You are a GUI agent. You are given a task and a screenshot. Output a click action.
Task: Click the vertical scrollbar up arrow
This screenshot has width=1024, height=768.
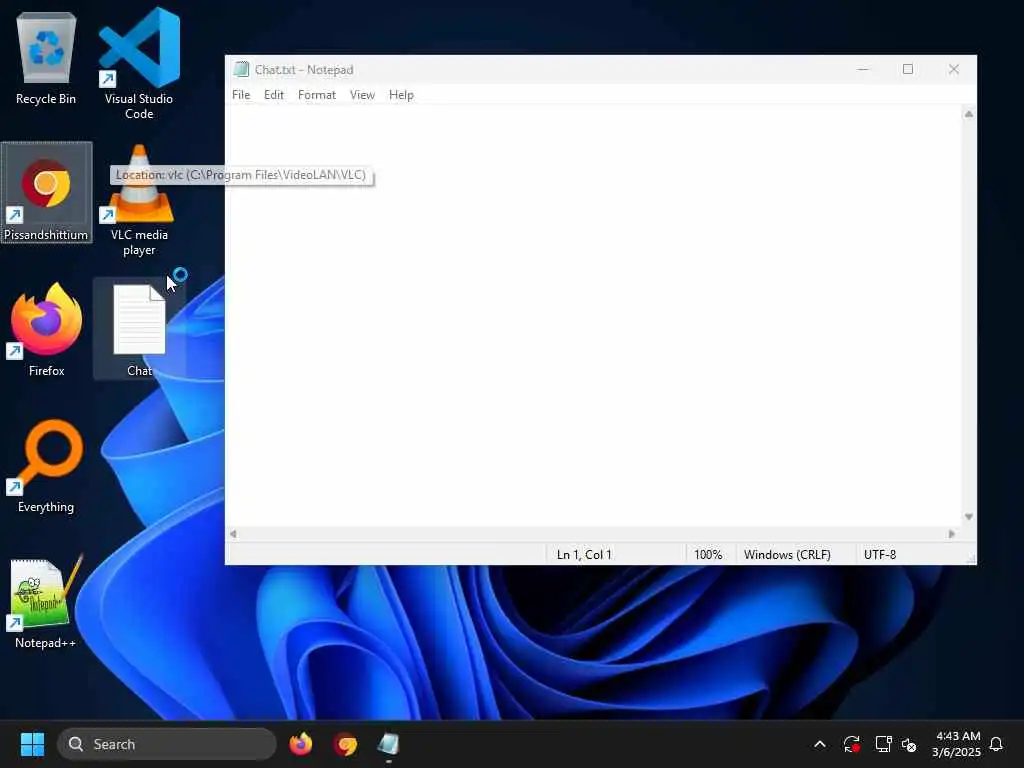969,114
